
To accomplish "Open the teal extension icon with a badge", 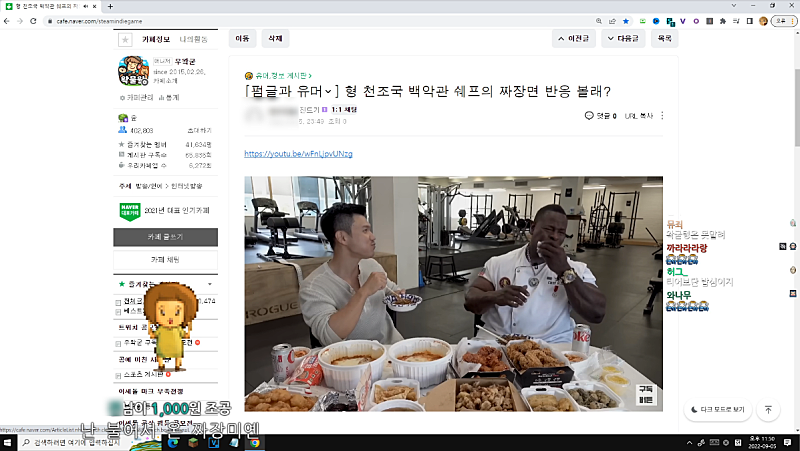I will click(670, 21).
